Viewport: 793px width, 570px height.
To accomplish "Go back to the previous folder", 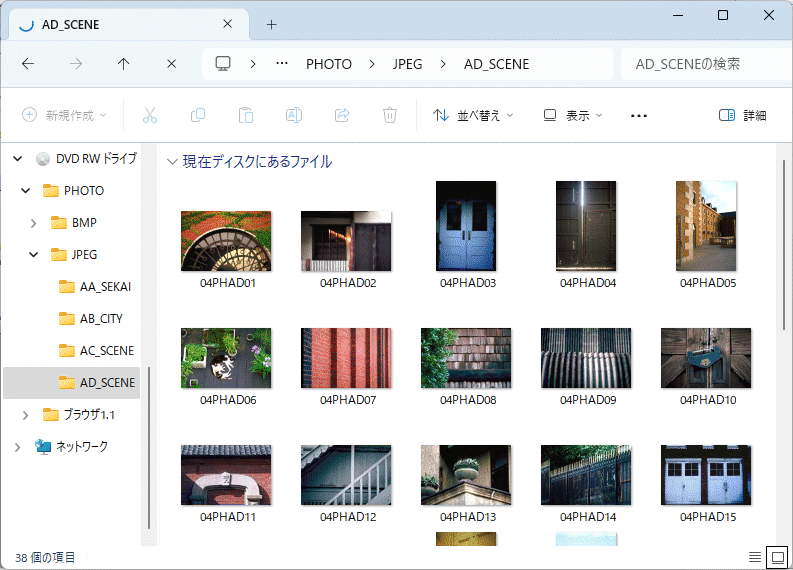I will 28,64.
